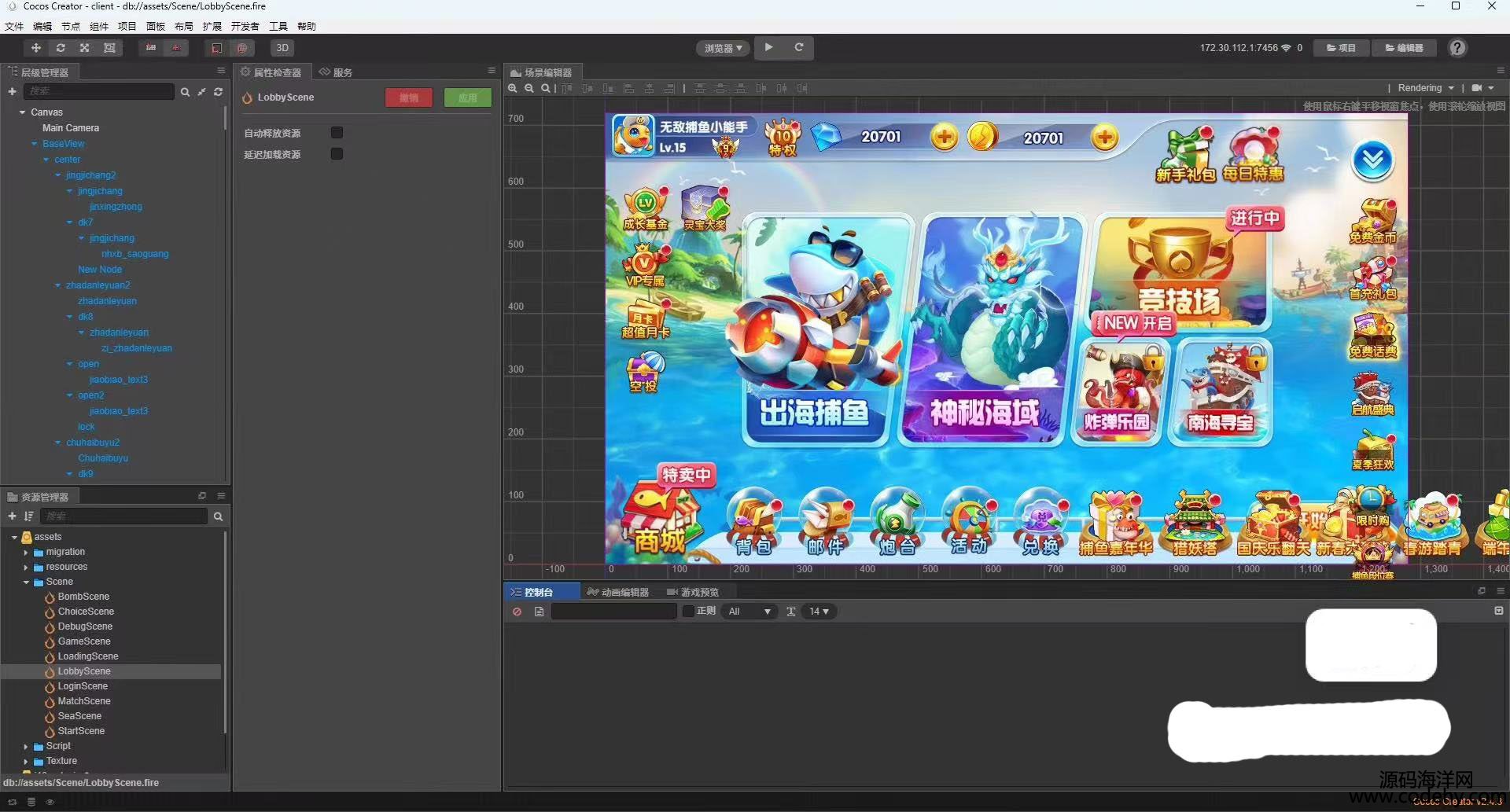The image size is (1510, 812).
Task: Refresh the hierarchy panel
Action: 218,92
